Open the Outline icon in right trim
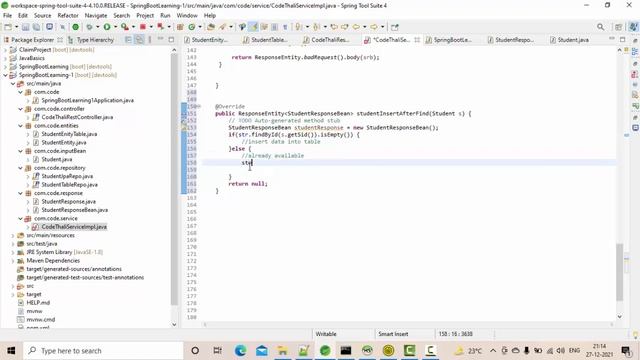The image size is (640, 360). coord(635,52)
